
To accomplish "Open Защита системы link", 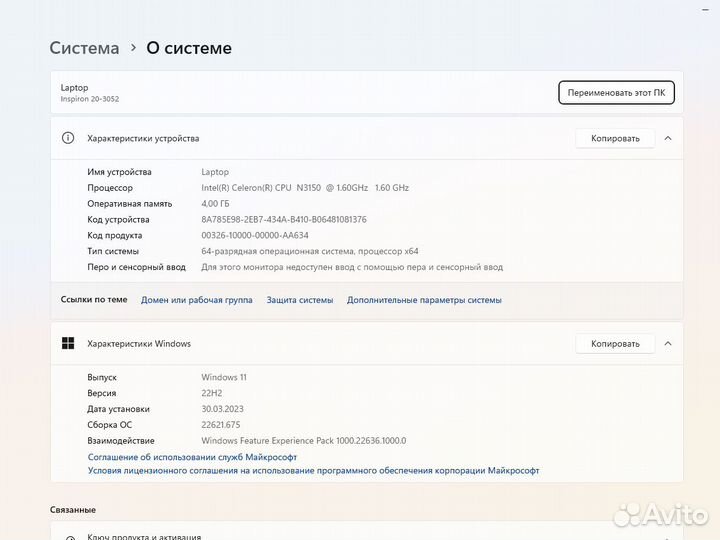I will pyautogui.click(x=300, y=300).
